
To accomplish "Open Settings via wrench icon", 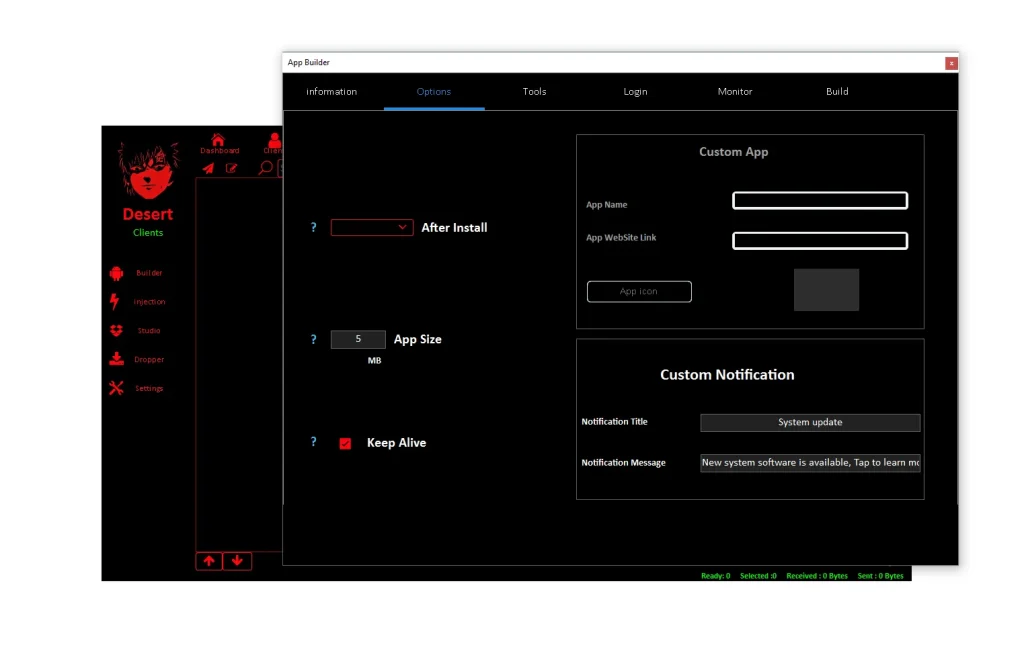I will [116, 389].
